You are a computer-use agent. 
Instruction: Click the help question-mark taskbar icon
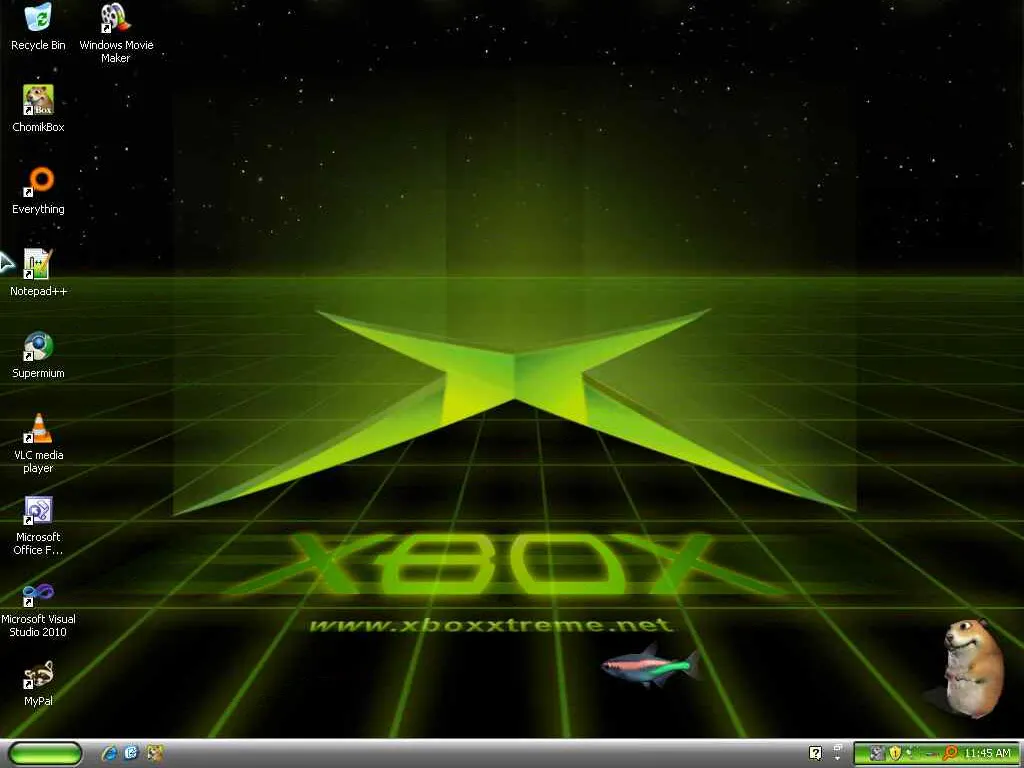(816, 753)
